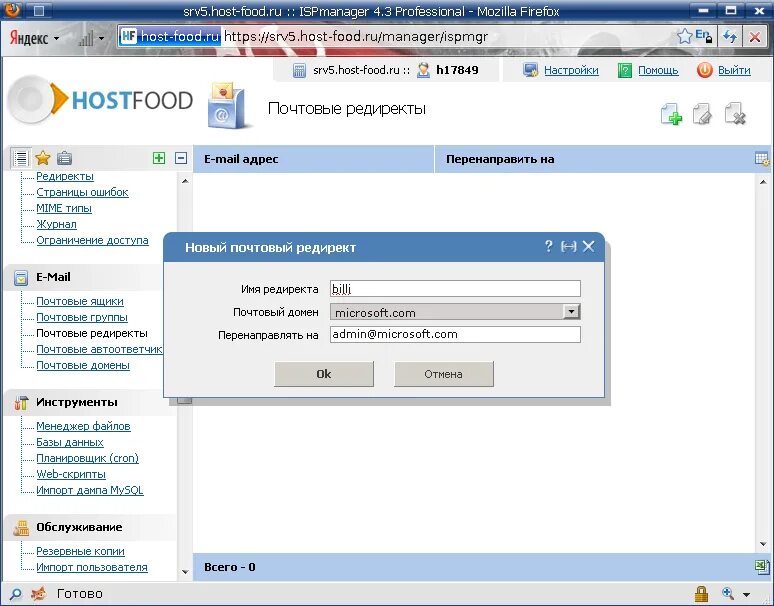This screenshot has height=606, width=774.
Task: Click the help question mark in dialog
Action: click(x=548, y=246)
